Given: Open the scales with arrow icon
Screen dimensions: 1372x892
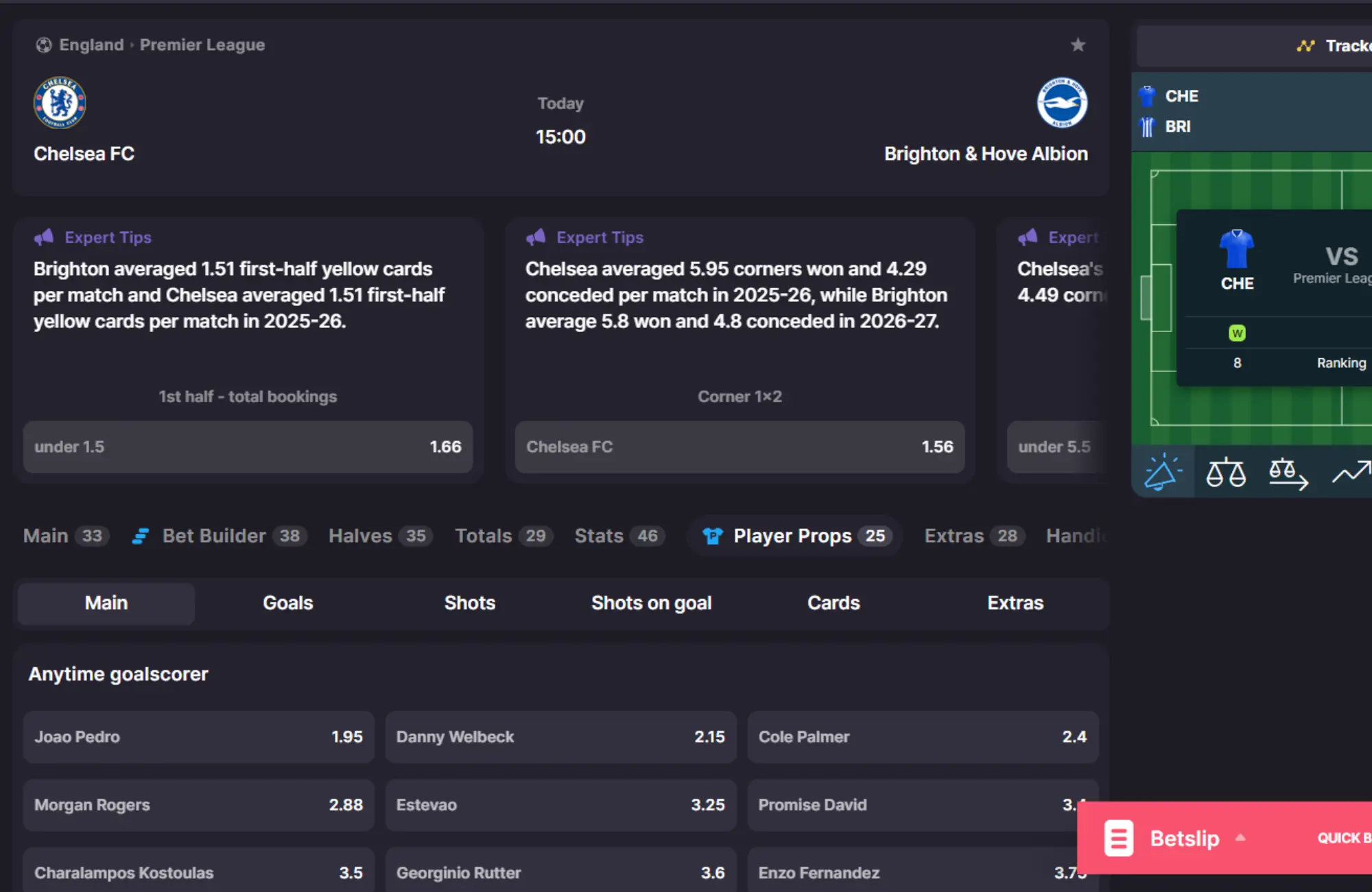Looking at the screenshot, I should coord(1288,473).
